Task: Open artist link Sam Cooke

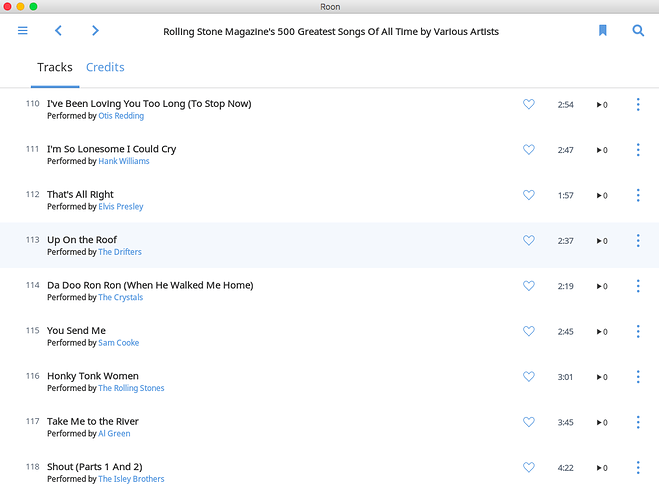Action: point(119,343)
